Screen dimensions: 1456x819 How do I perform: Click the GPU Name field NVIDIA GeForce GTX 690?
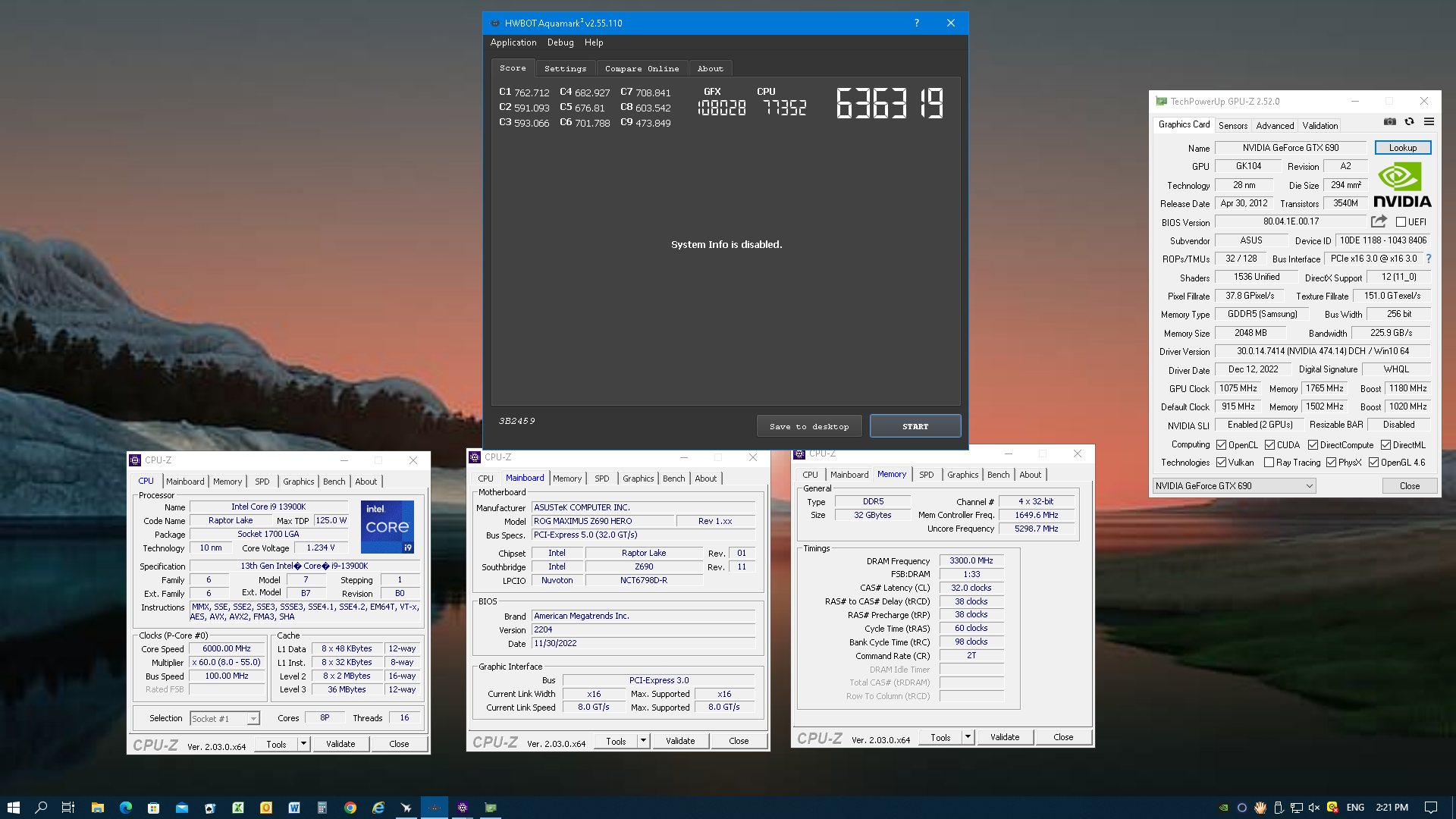1290,148
